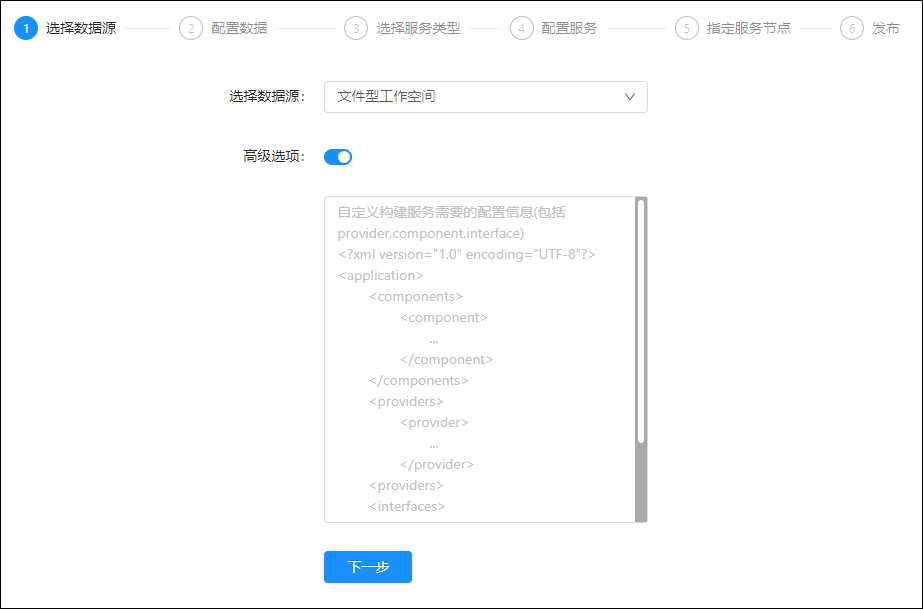Click the dropdown arrow chevron icon
Image resolution: width=923 pixels, height=609 pixels.
pyautogui.click(x=629, y=97)
